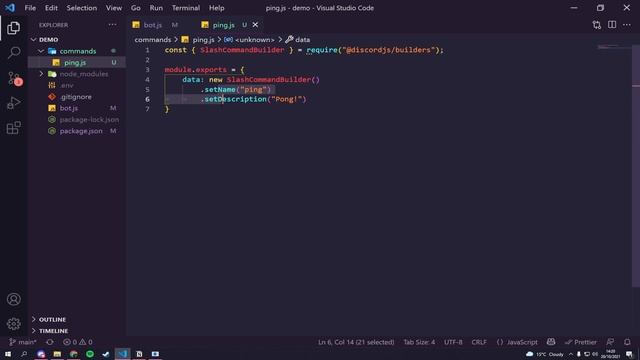Open File Explorer from taskbar
This screenshot has height=360, width=640.
coord(57,354)
